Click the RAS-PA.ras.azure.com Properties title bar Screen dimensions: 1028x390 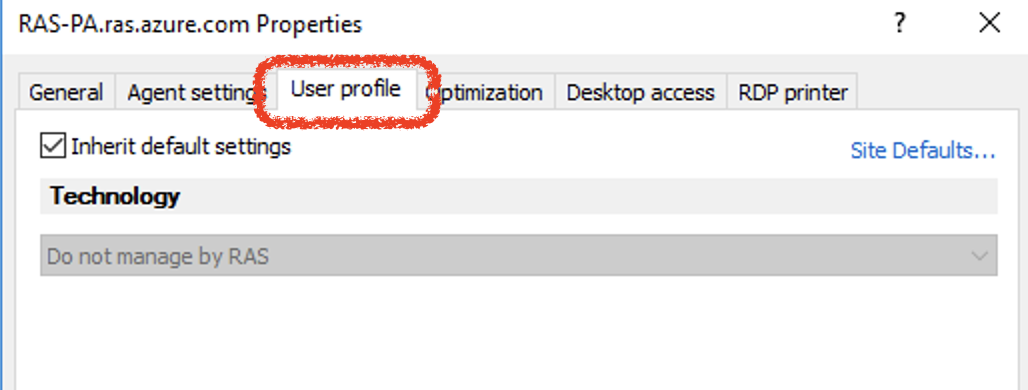tap(190, 24)
